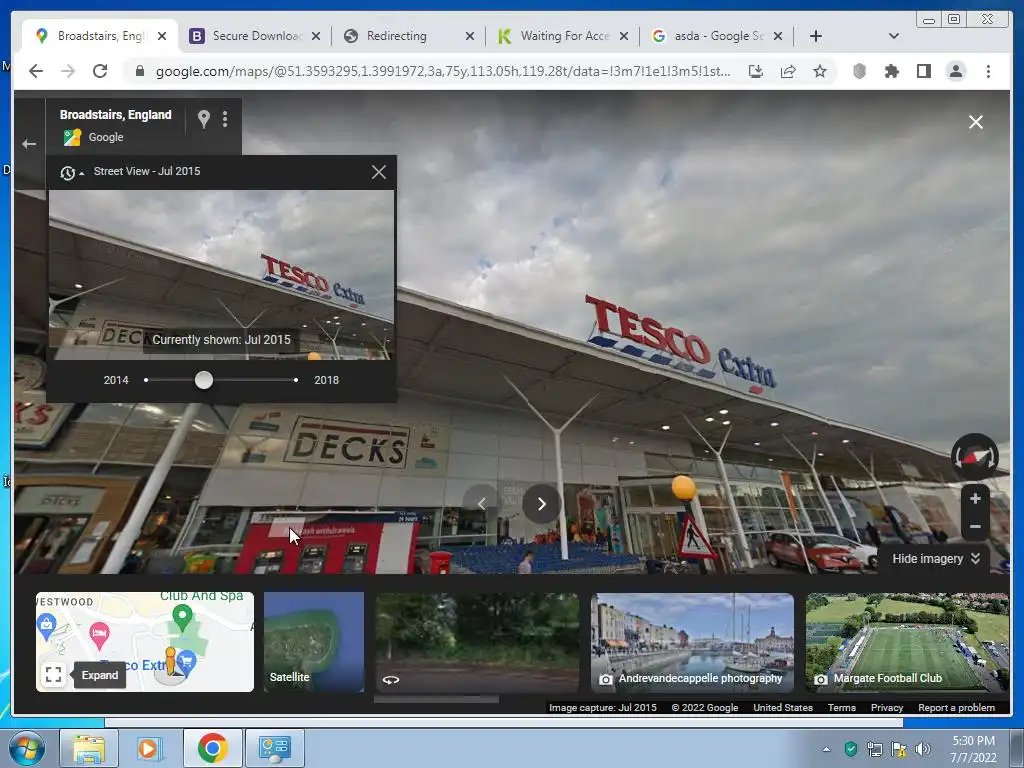Toggle browser side panel icon
Screen dimensions: 1024x768
click(x=923, y=71)
